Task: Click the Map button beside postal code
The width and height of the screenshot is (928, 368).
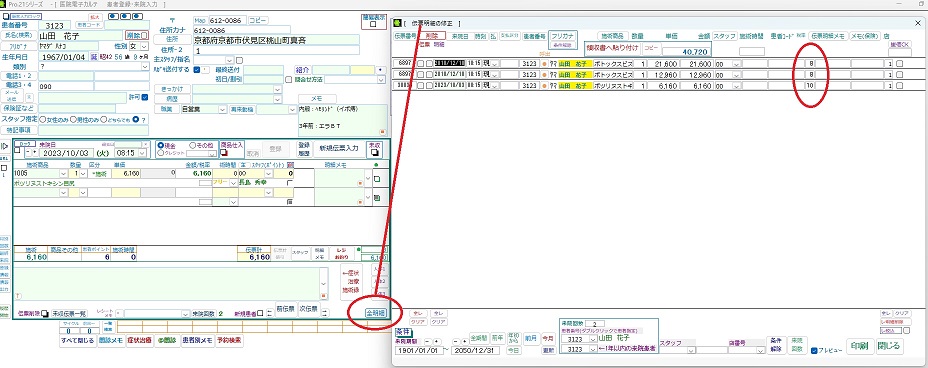Action: [199, 20]
